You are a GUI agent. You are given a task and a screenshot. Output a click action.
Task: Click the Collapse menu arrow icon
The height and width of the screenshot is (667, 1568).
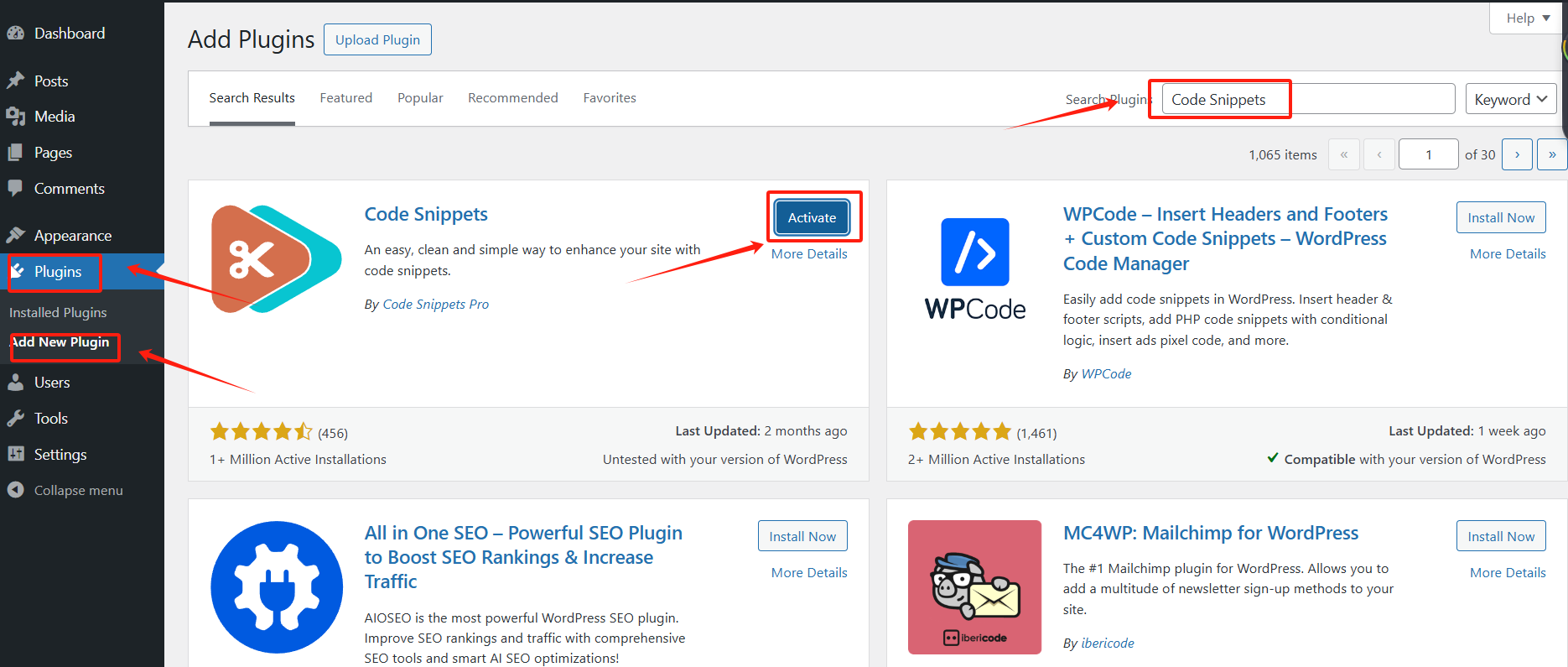(15, 490)
